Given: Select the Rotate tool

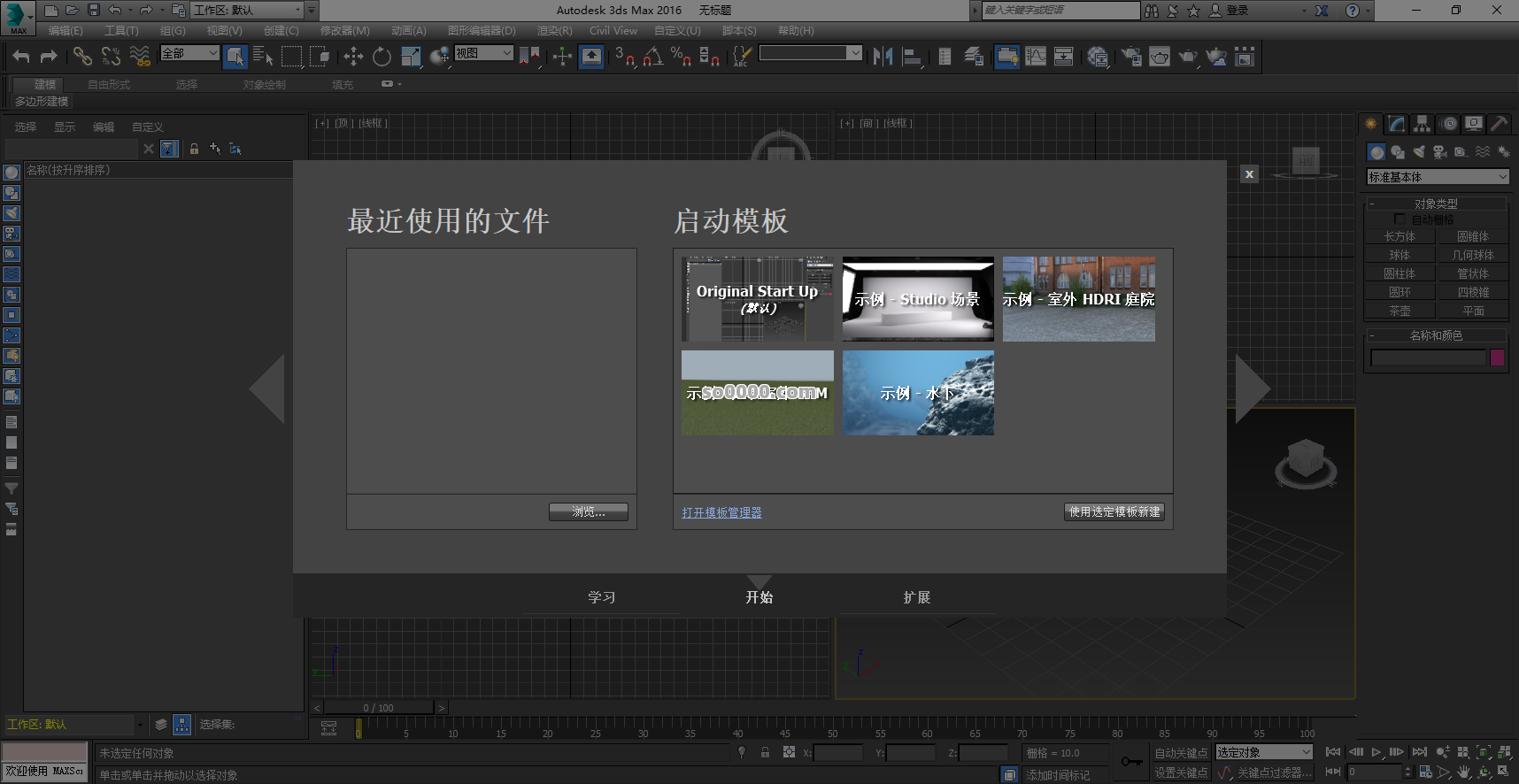Looking at the screenshot, I should pos(382,57).
